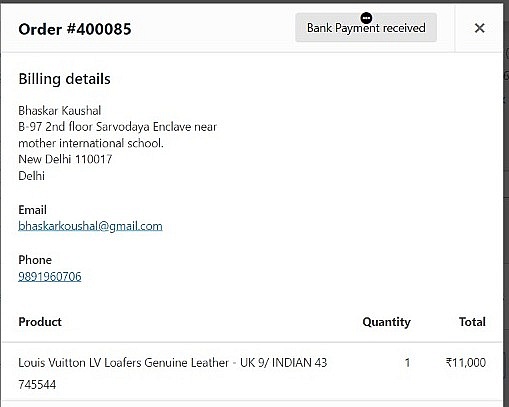Click the product SKU 745544
The image size is (509, 407).
[37, 385]
